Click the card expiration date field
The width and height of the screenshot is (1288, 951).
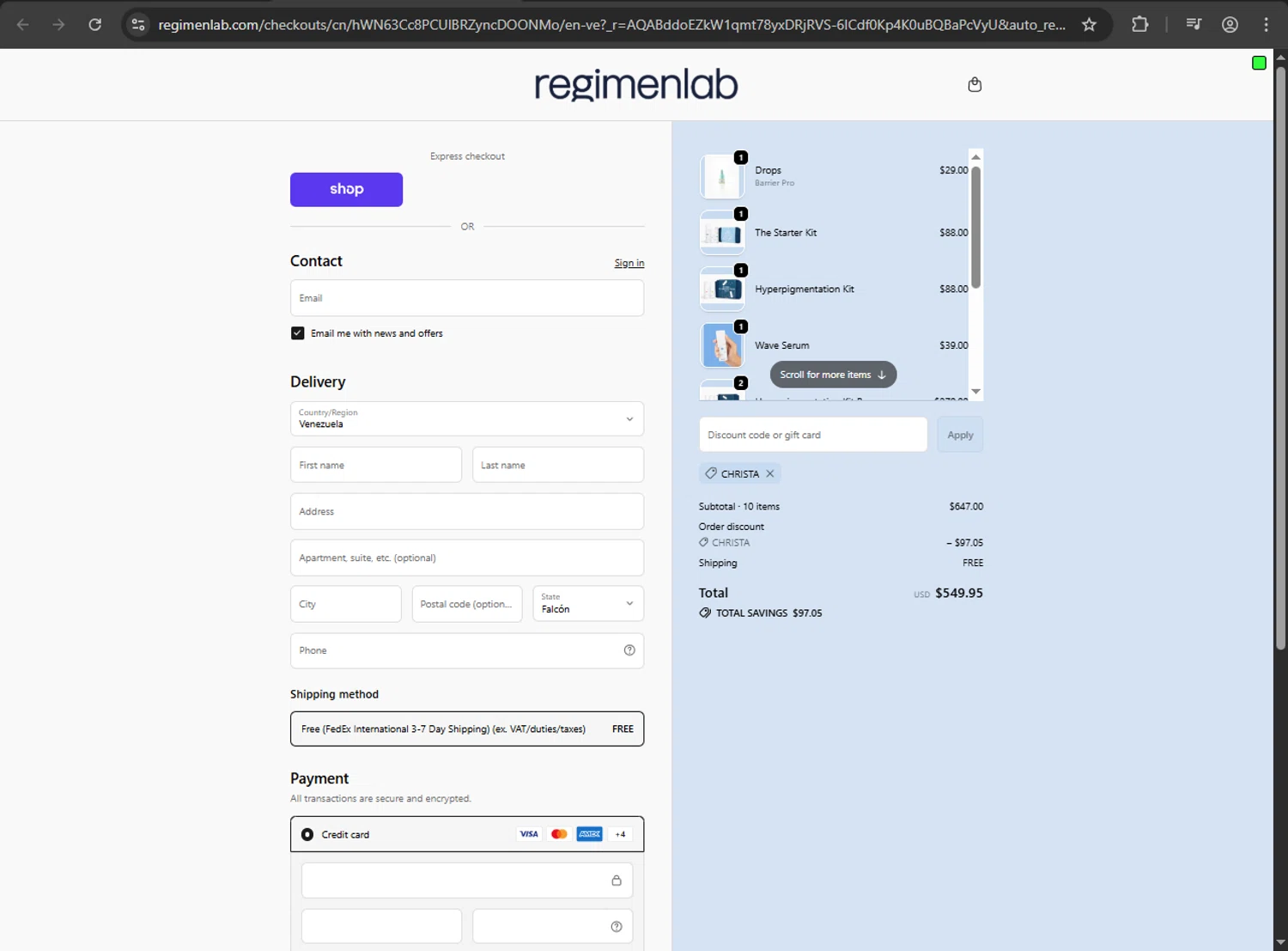coord(381,926)
